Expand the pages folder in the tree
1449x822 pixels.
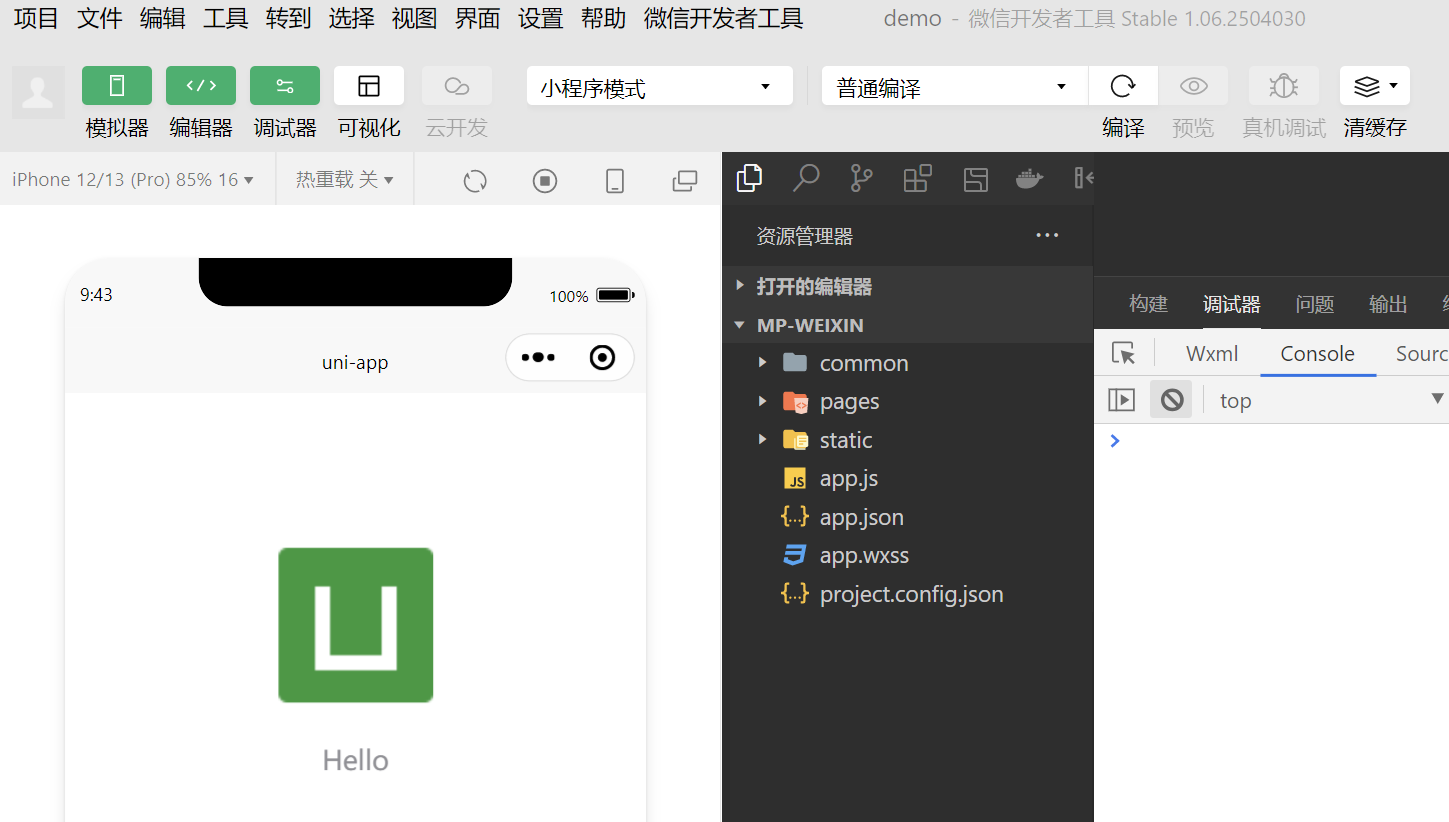click(x=763, y=401)
